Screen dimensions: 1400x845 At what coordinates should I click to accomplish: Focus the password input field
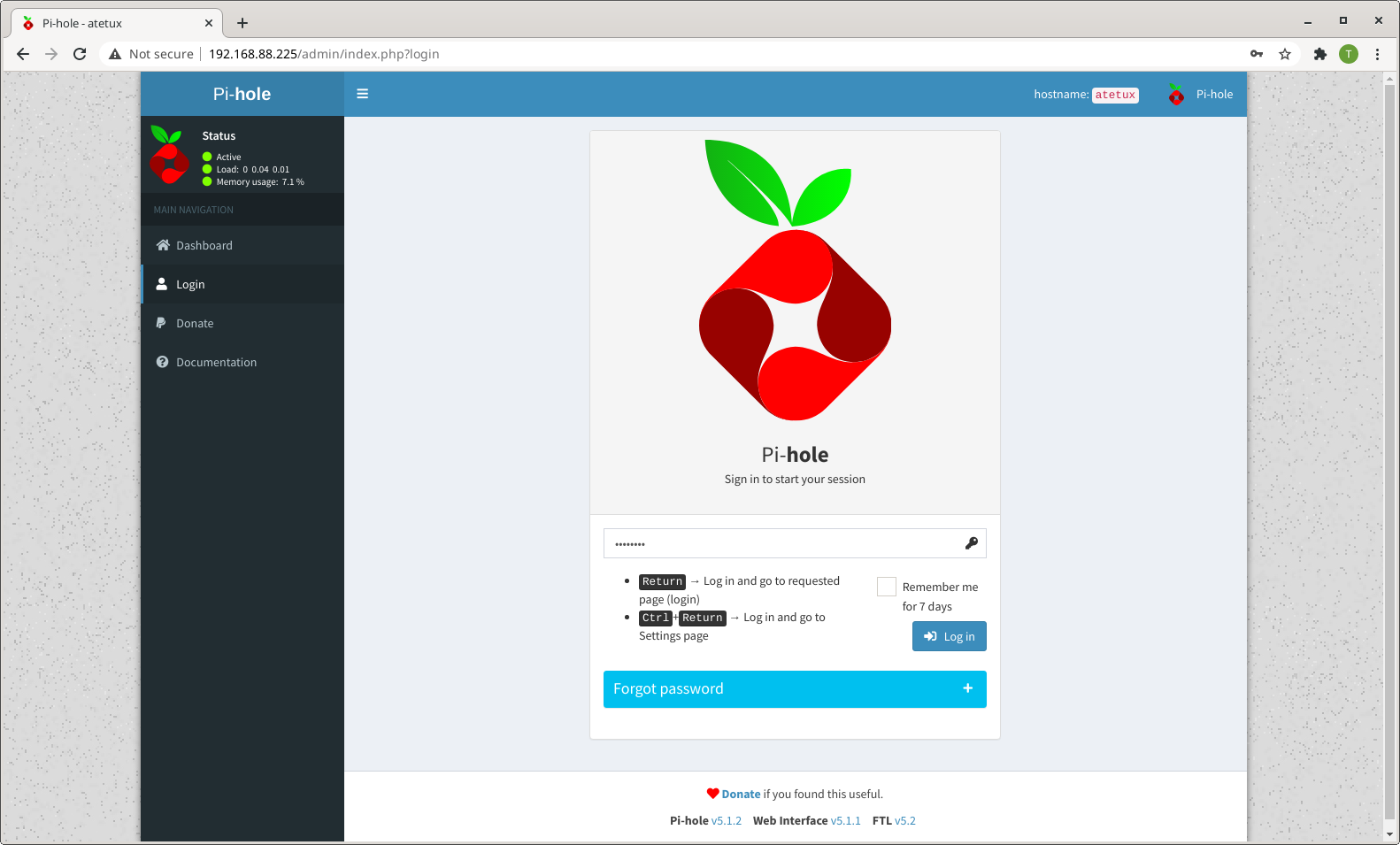click(795, 543)
